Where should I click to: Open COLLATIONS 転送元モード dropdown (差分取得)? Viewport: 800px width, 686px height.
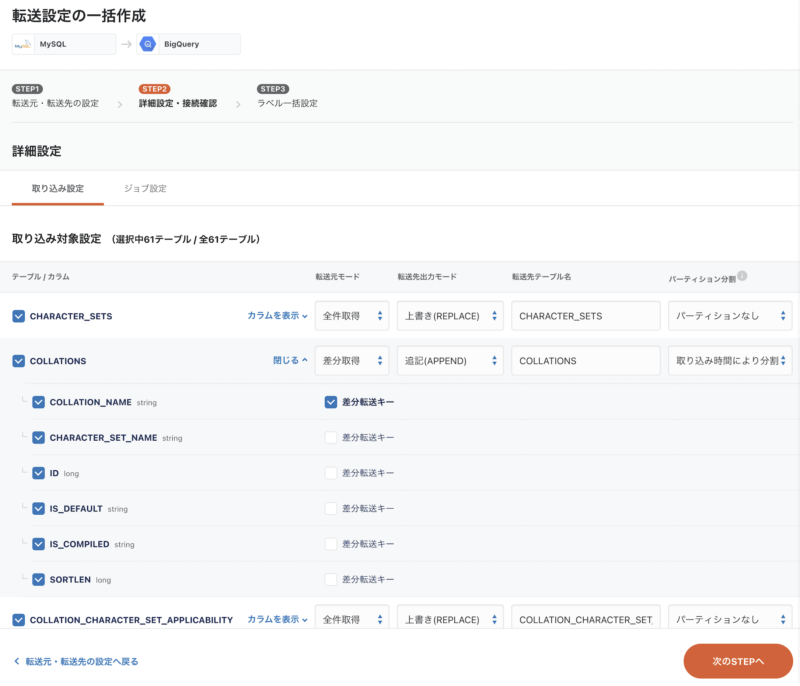[x=351, y=361]
